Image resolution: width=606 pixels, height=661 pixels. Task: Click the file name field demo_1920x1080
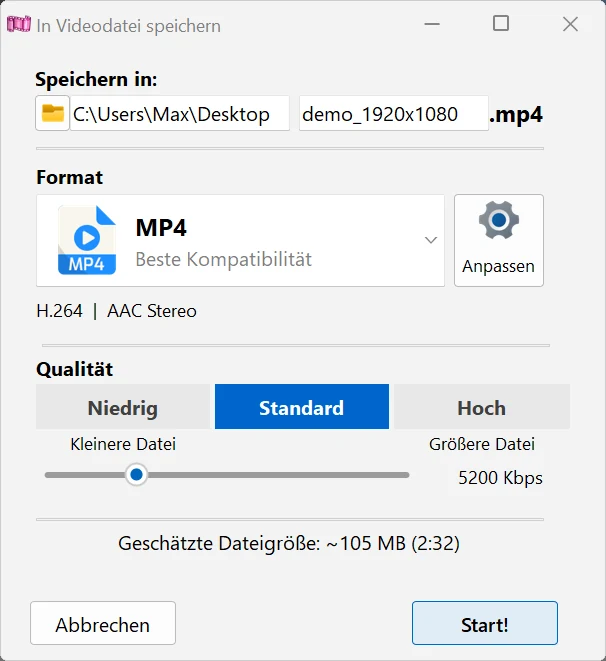pyautogui.click(x=394, y=113)
